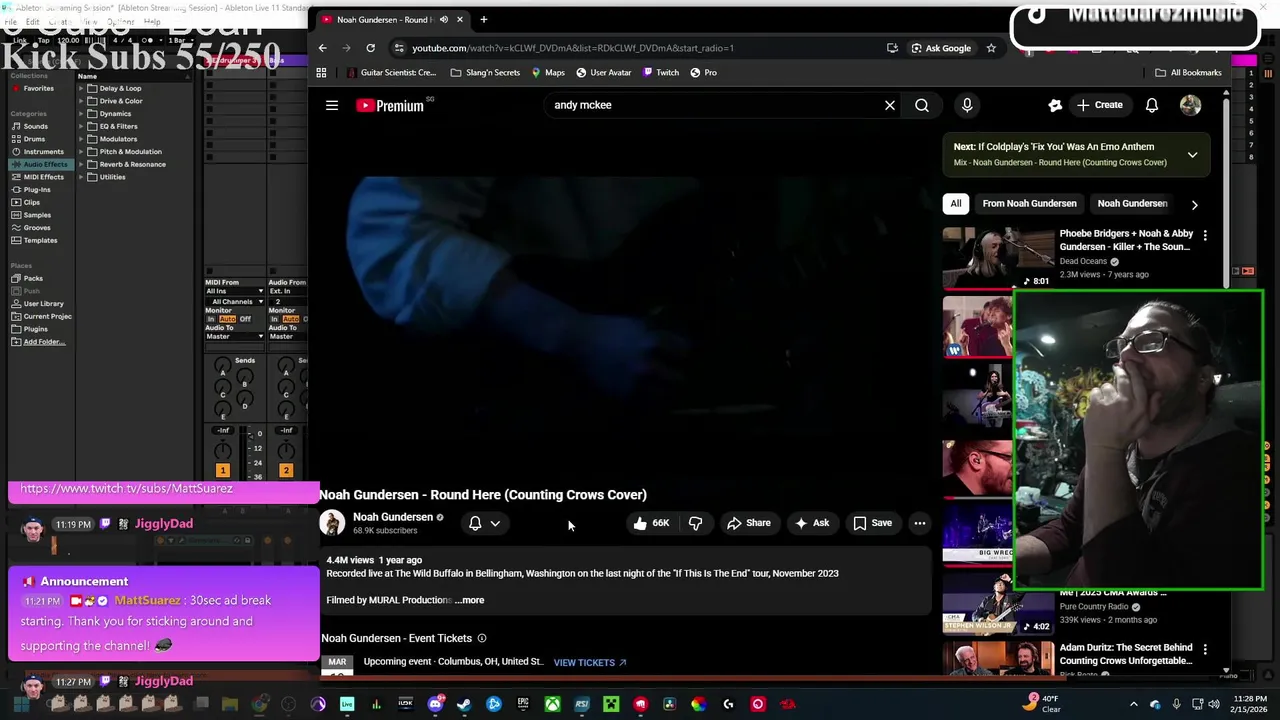
Task: Click the YouTube Premium logo
Action: 390,105
